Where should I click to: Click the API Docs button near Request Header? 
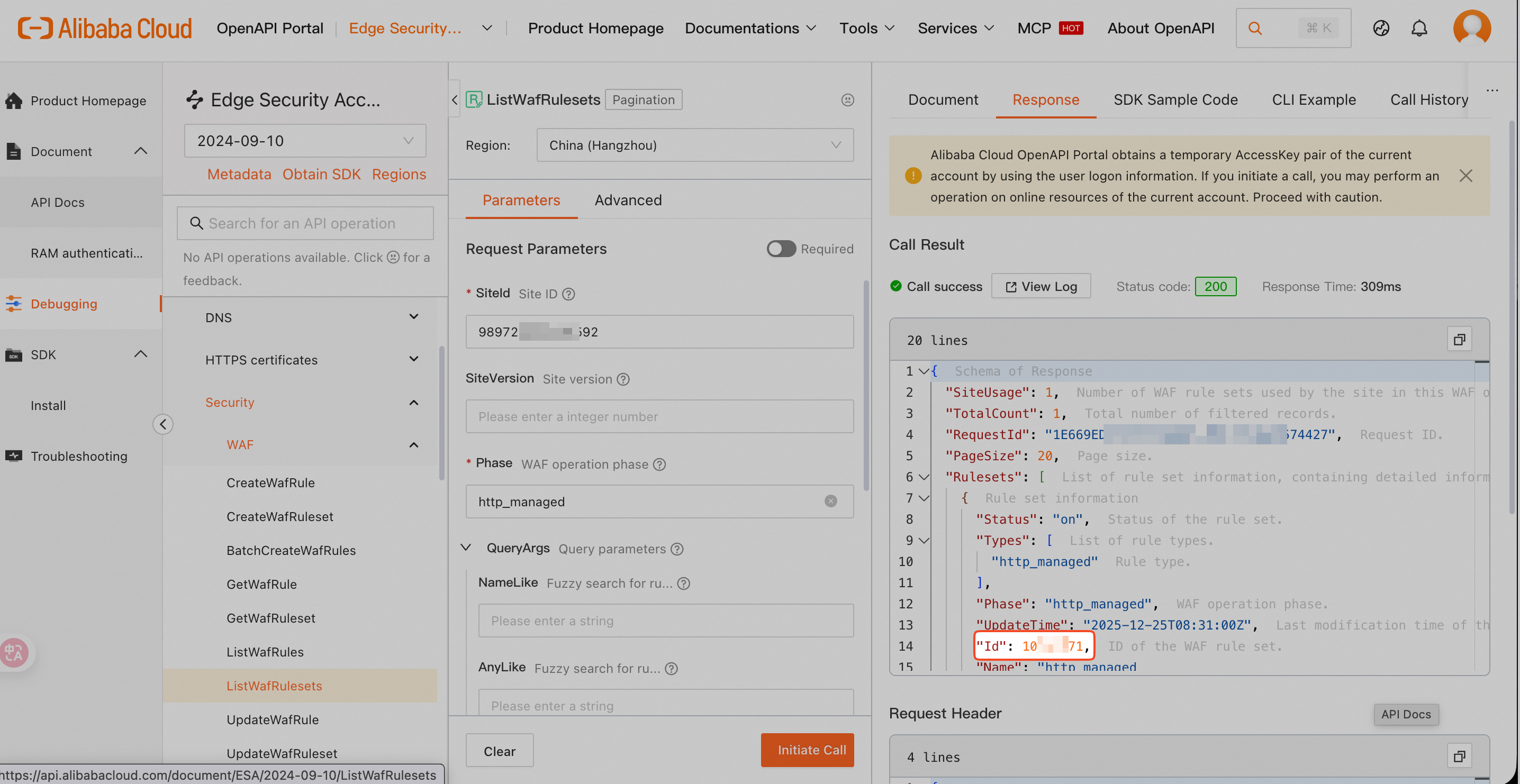click(1406, 714)
